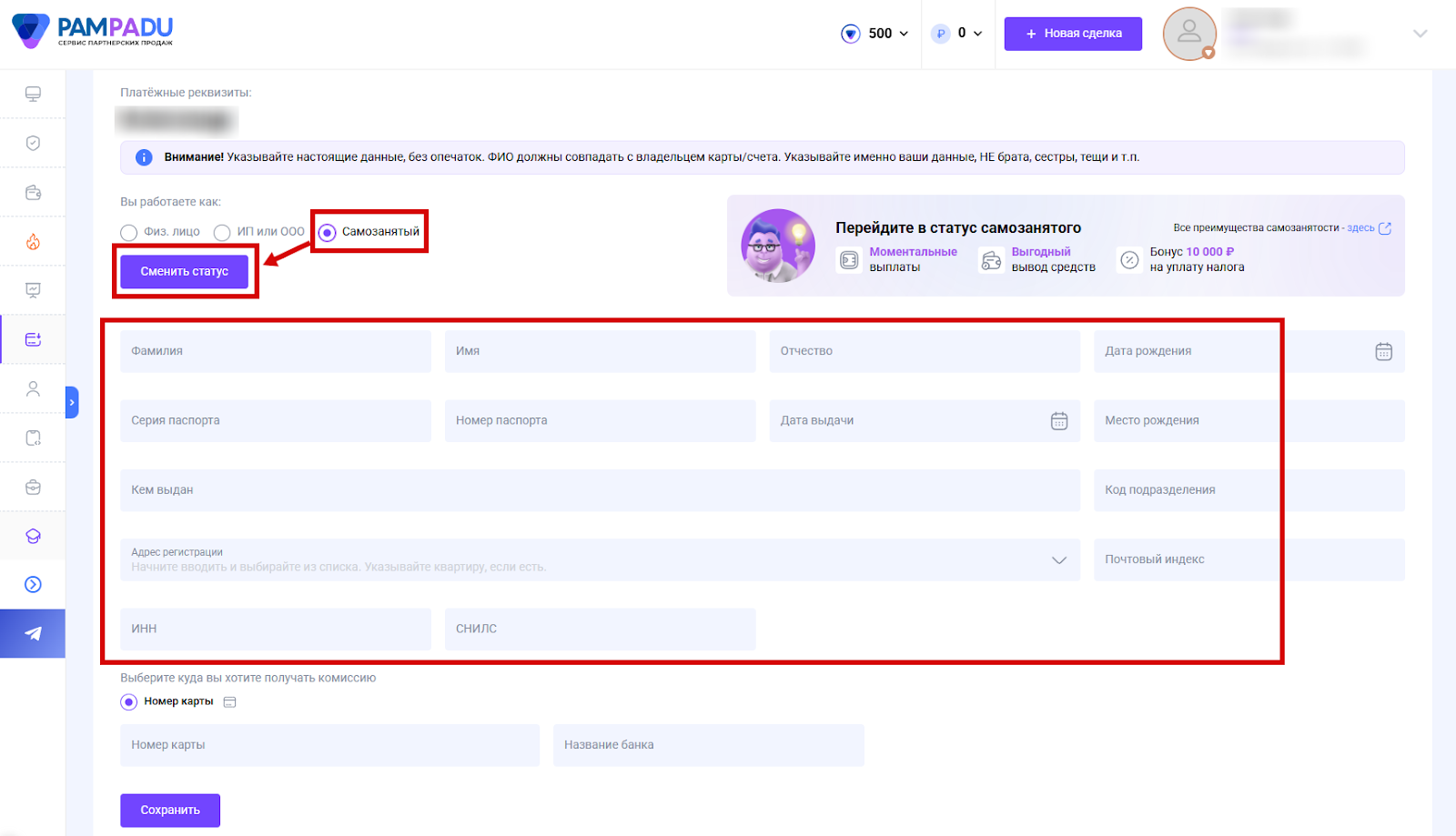Click the Новая сделка button

point(1073,34)
